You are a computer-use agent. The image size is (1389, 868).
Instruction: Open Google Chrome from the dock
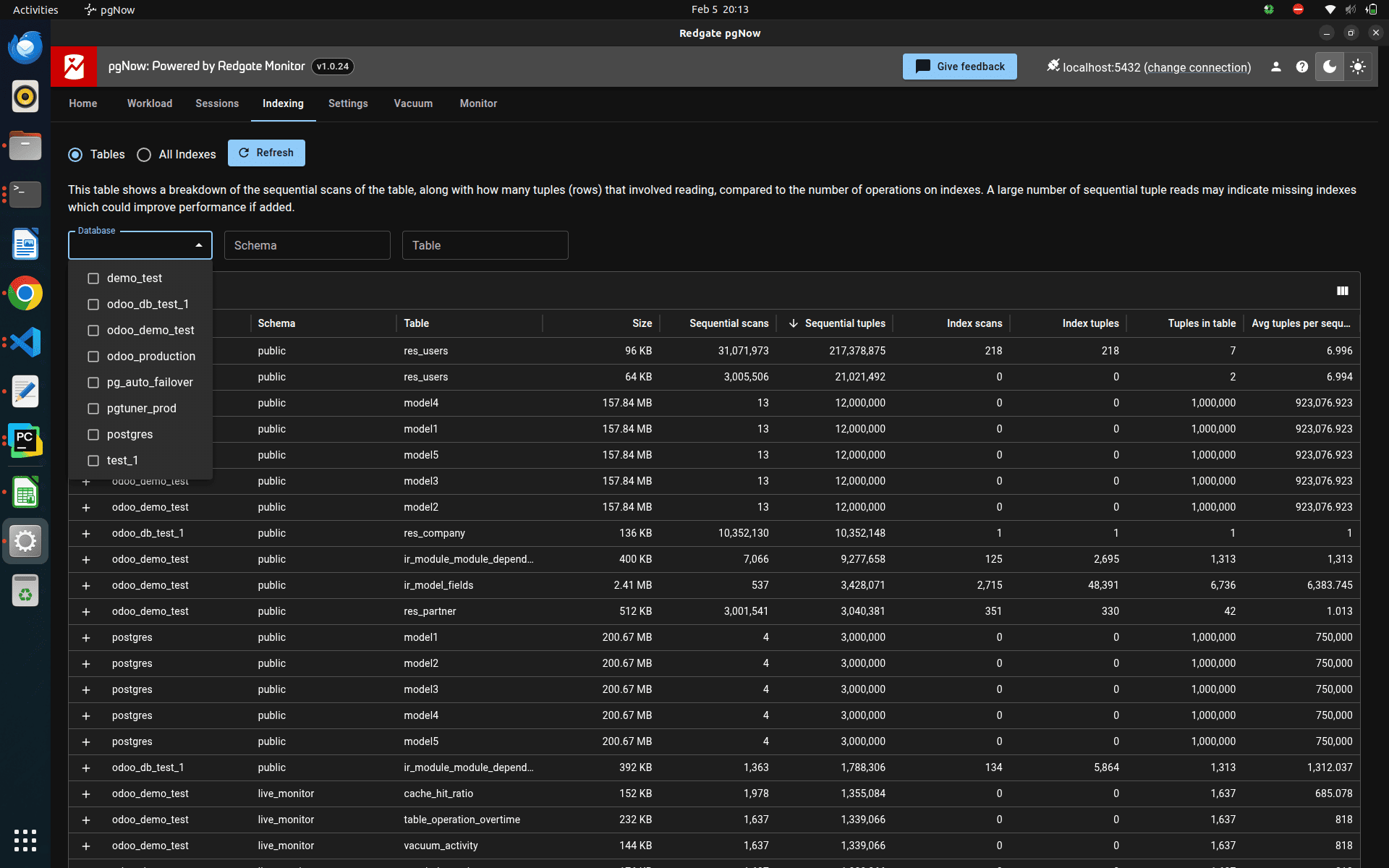tap(25, 294)
